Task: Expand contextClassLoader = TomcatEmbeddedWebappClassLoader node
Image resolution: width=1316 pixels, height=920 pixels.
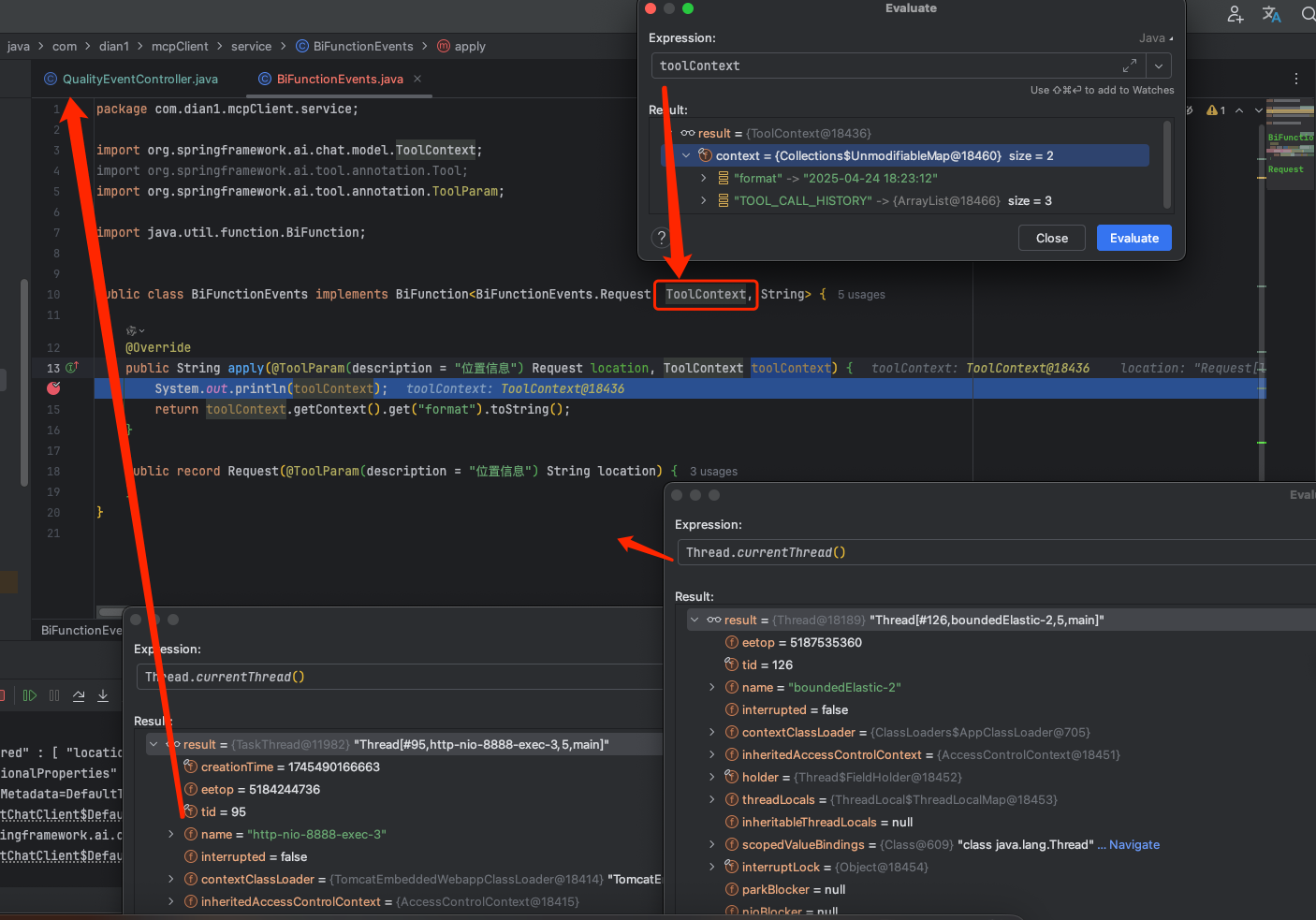Action: click(x=171, y=879)
